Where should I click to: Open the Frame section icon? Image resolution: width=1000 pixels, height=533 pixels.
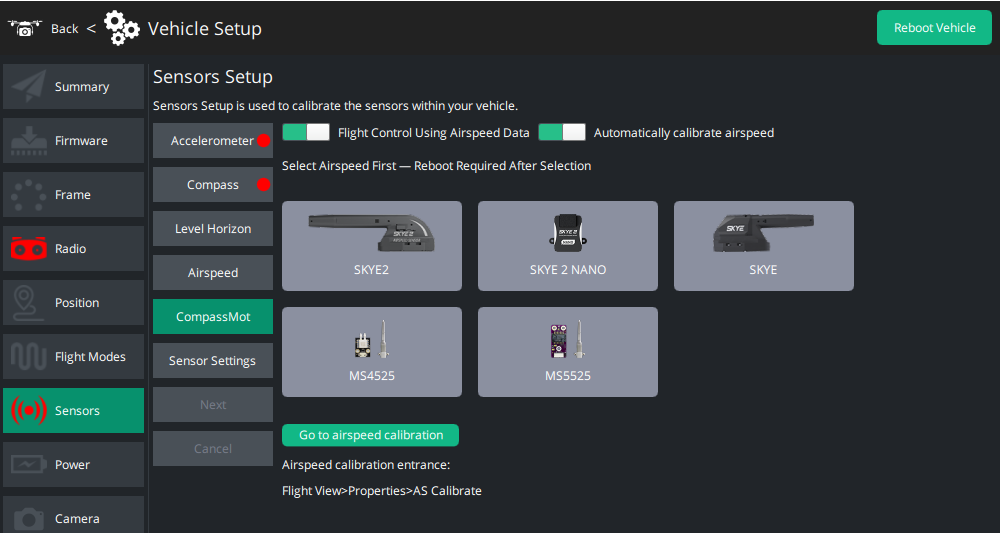(x=28, y=195)
